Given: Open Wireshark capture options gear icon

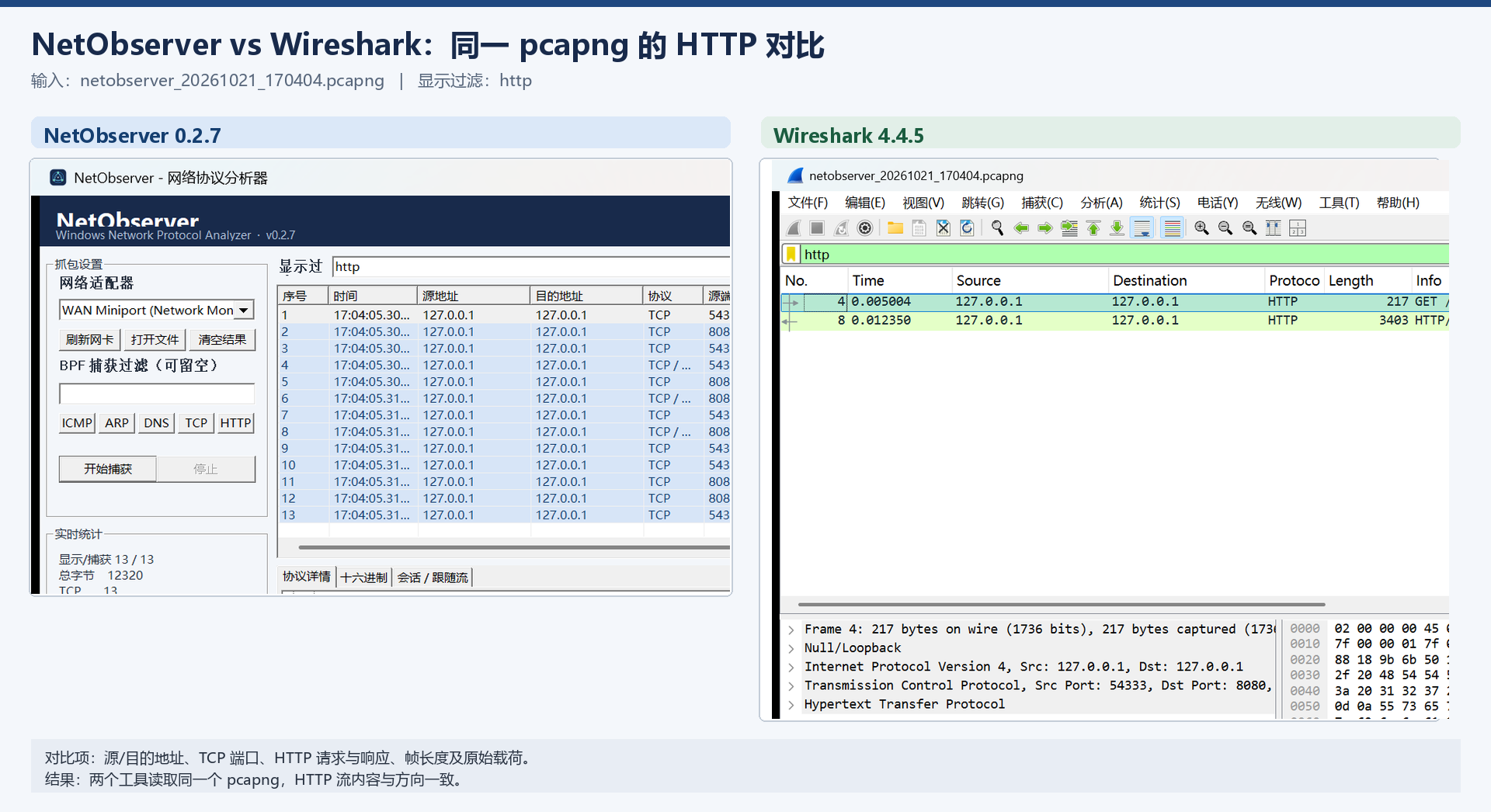Looking at the screenshot, I should [865, 228].
